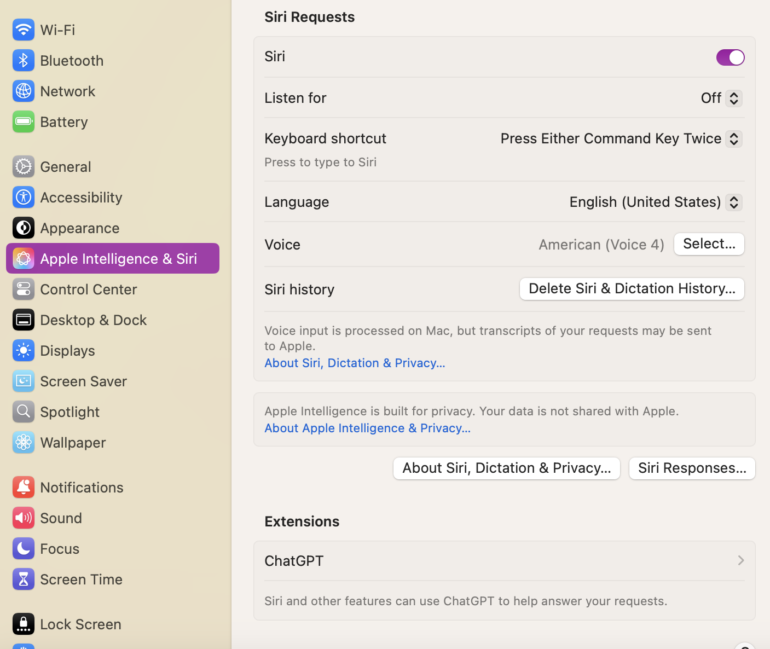Click the Appearance icon
This screenshot has width=770, height=649.
point(23,228)
